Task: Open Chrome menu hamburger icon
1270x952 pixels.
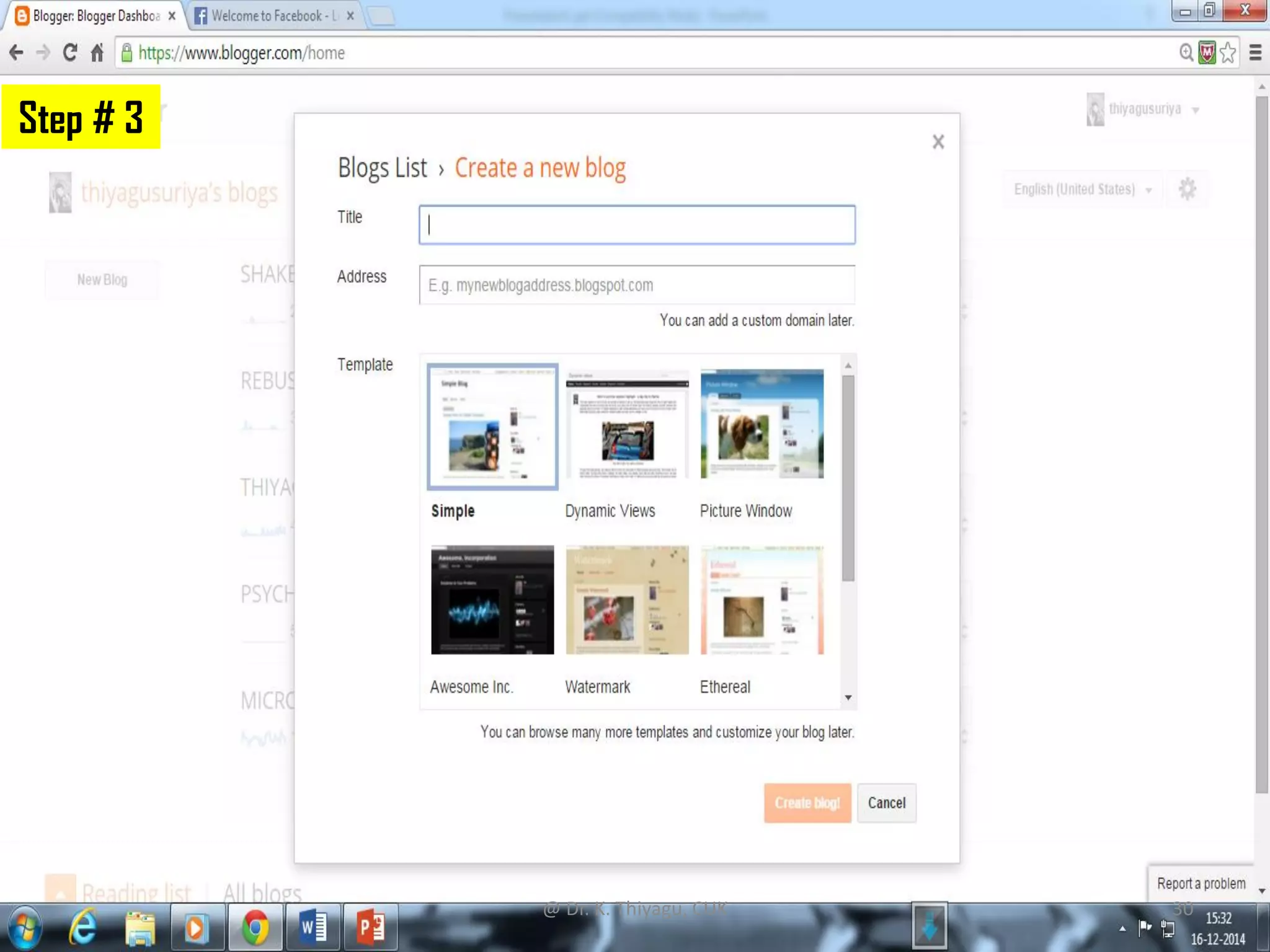Action: point(1255,53)
